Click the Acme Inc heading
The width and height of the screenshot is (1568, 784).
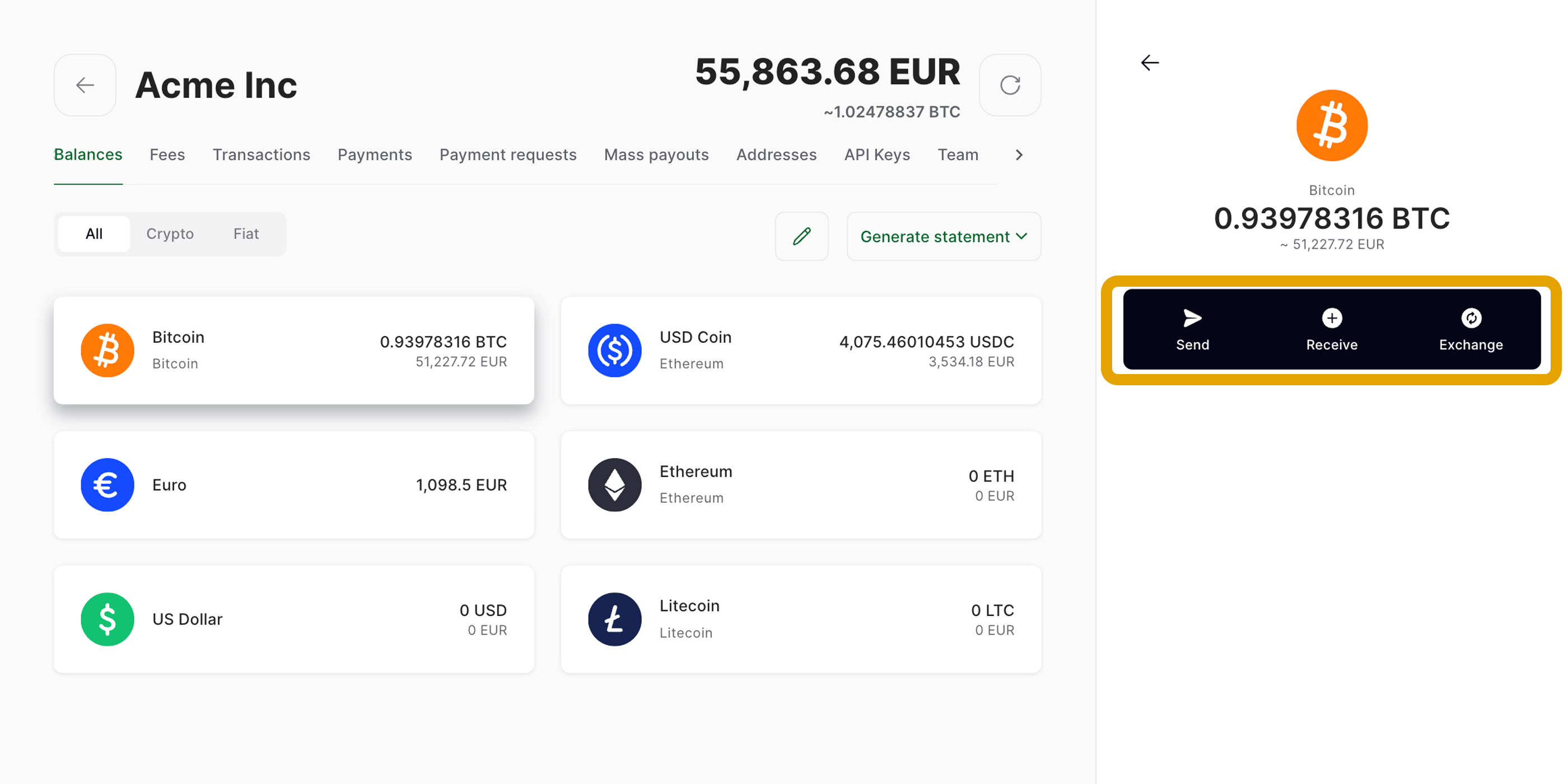216,85
